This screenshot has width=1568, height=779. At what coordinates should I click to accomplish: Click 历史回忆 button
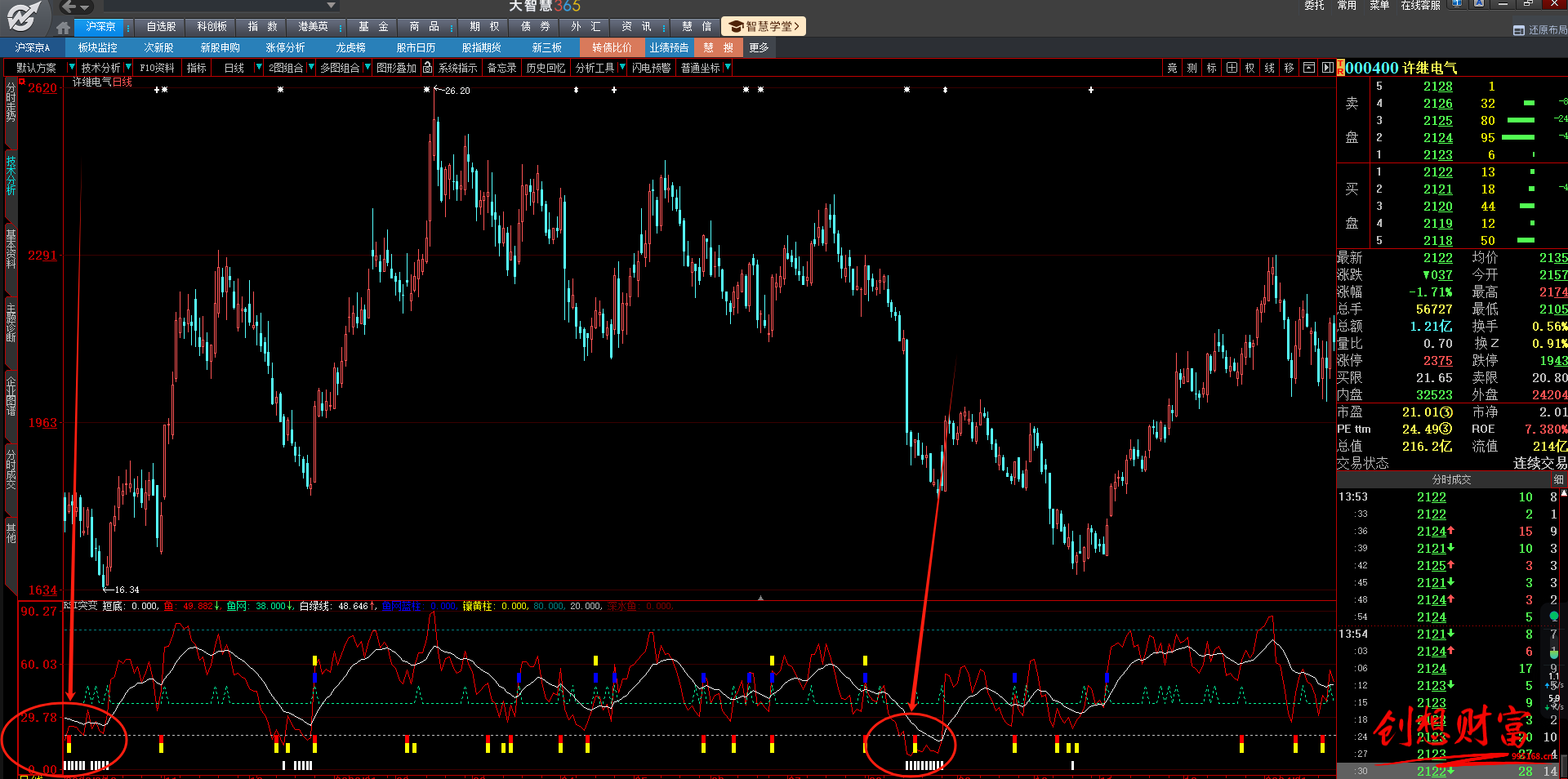(546, 68)
